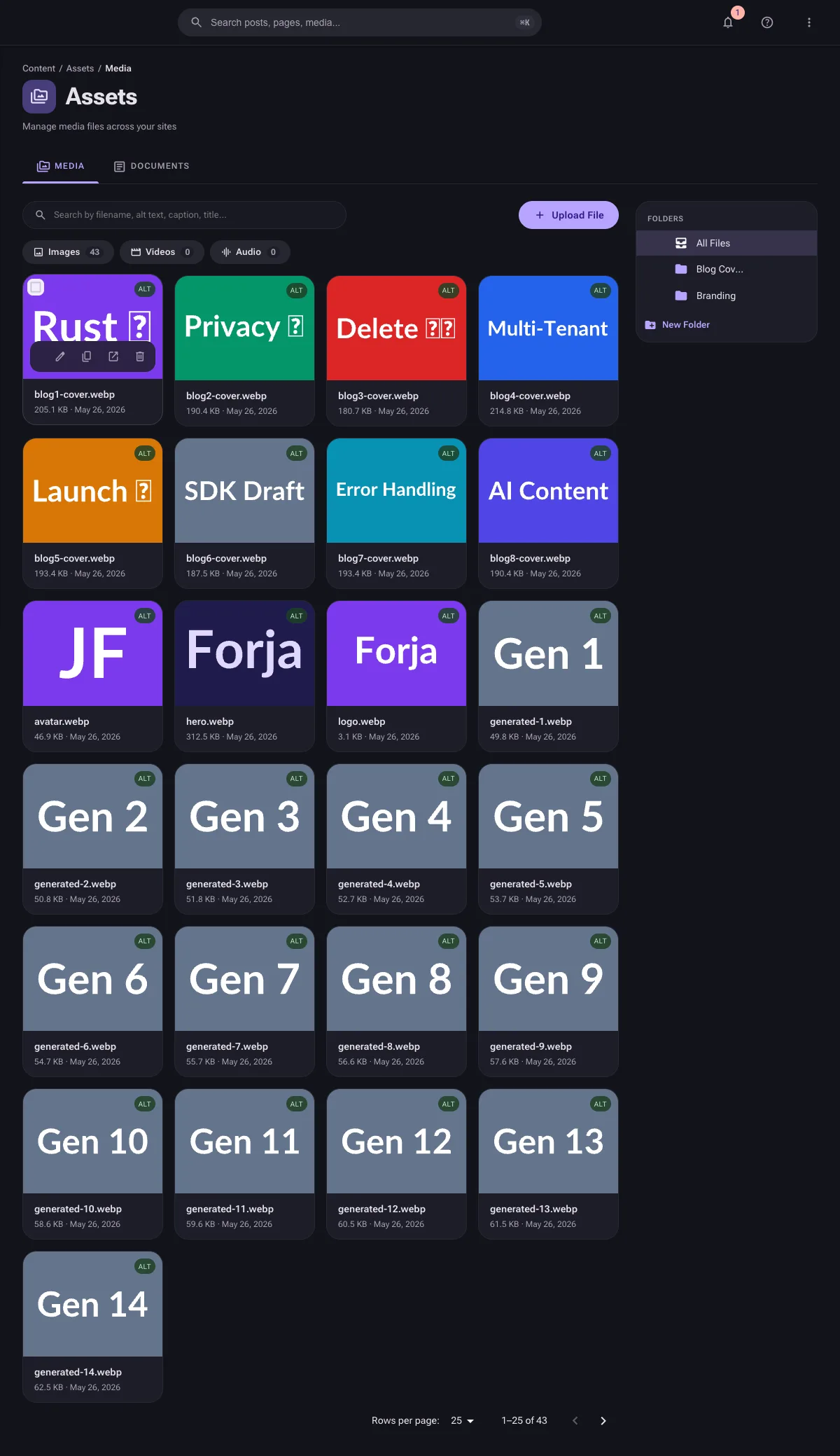The width and height of the screenshot is (840, 1456).
Task: Filter by Videos chip
Action: (x=162, y=252)
